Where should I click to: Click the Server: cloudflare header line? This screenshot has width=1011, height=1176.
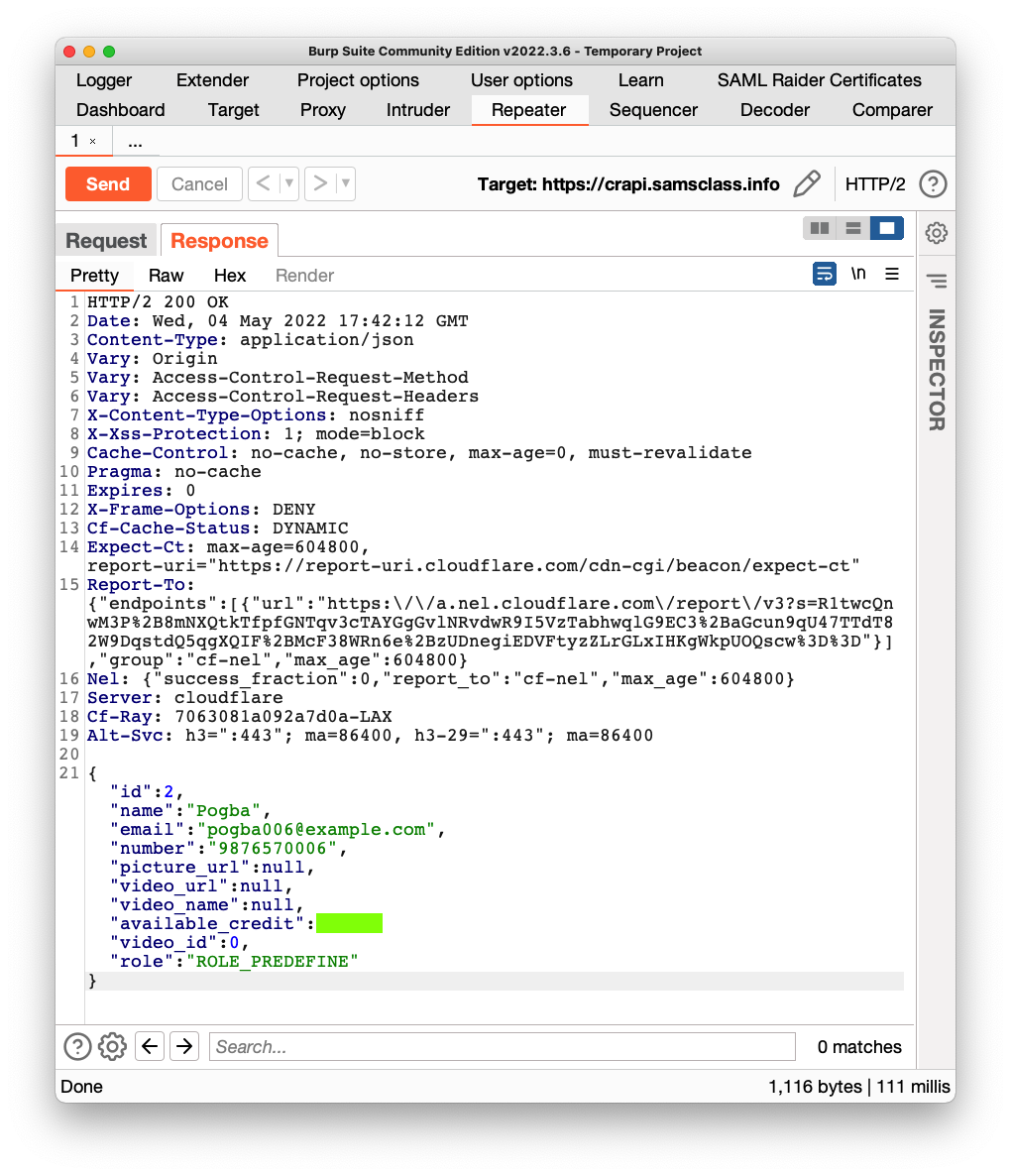[x=185, y=698]
